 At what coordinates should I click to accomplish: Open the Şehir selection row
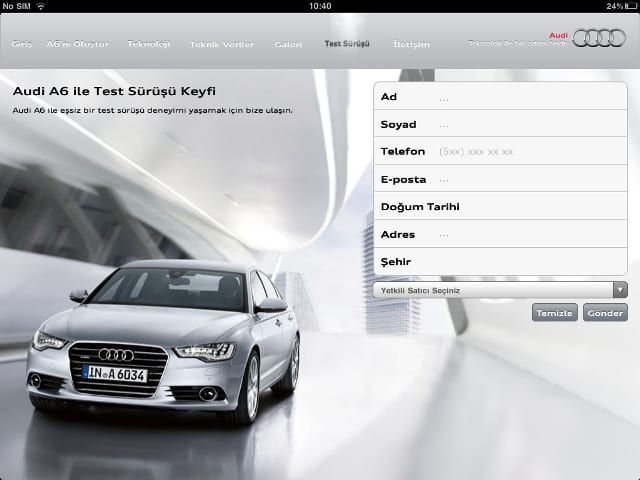pos(500,261)
